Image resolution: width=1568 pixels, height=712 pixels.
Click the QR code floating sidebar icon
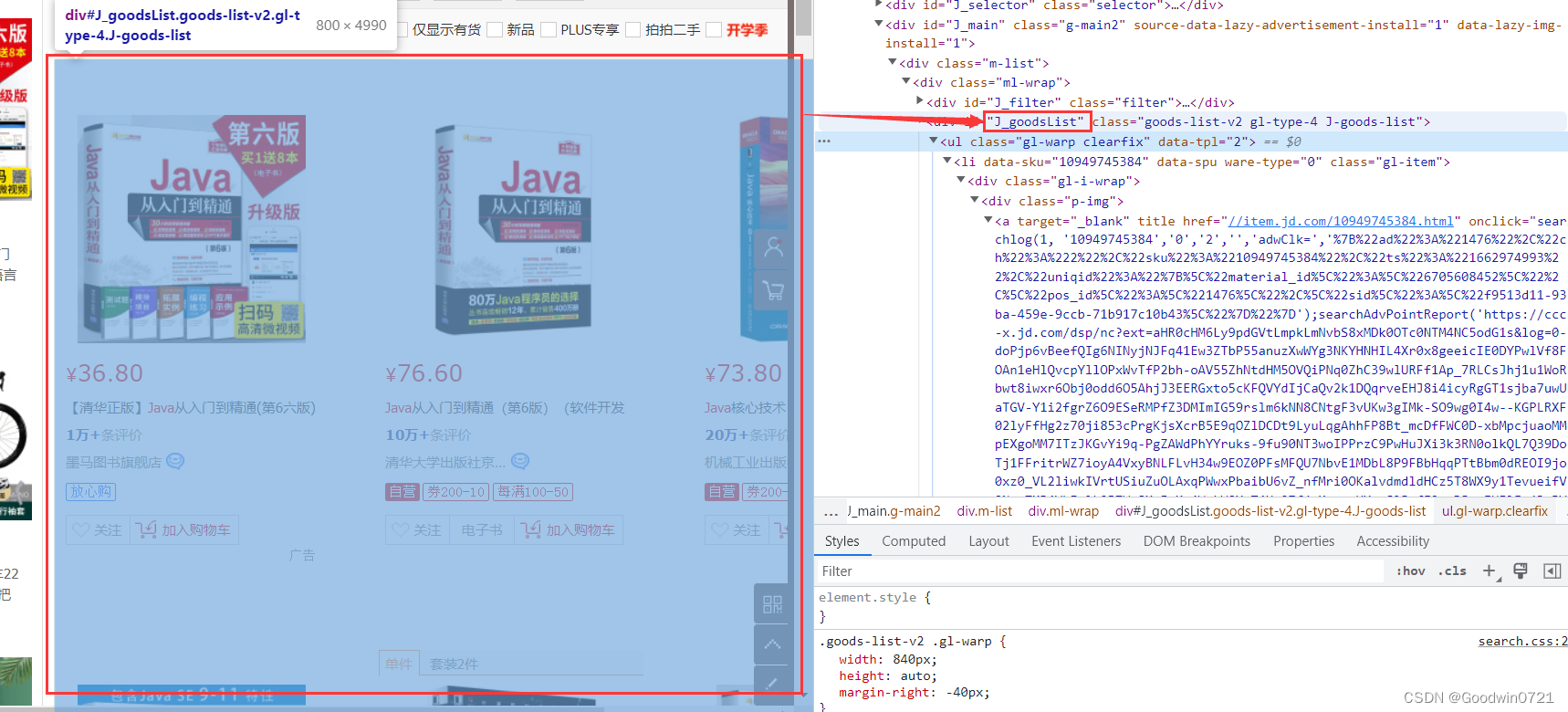[x=773, y=603]
